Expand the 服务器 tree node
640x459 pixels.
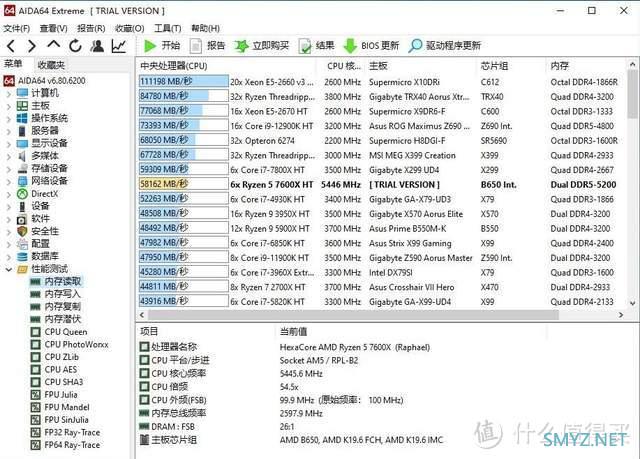pos(9,131)
